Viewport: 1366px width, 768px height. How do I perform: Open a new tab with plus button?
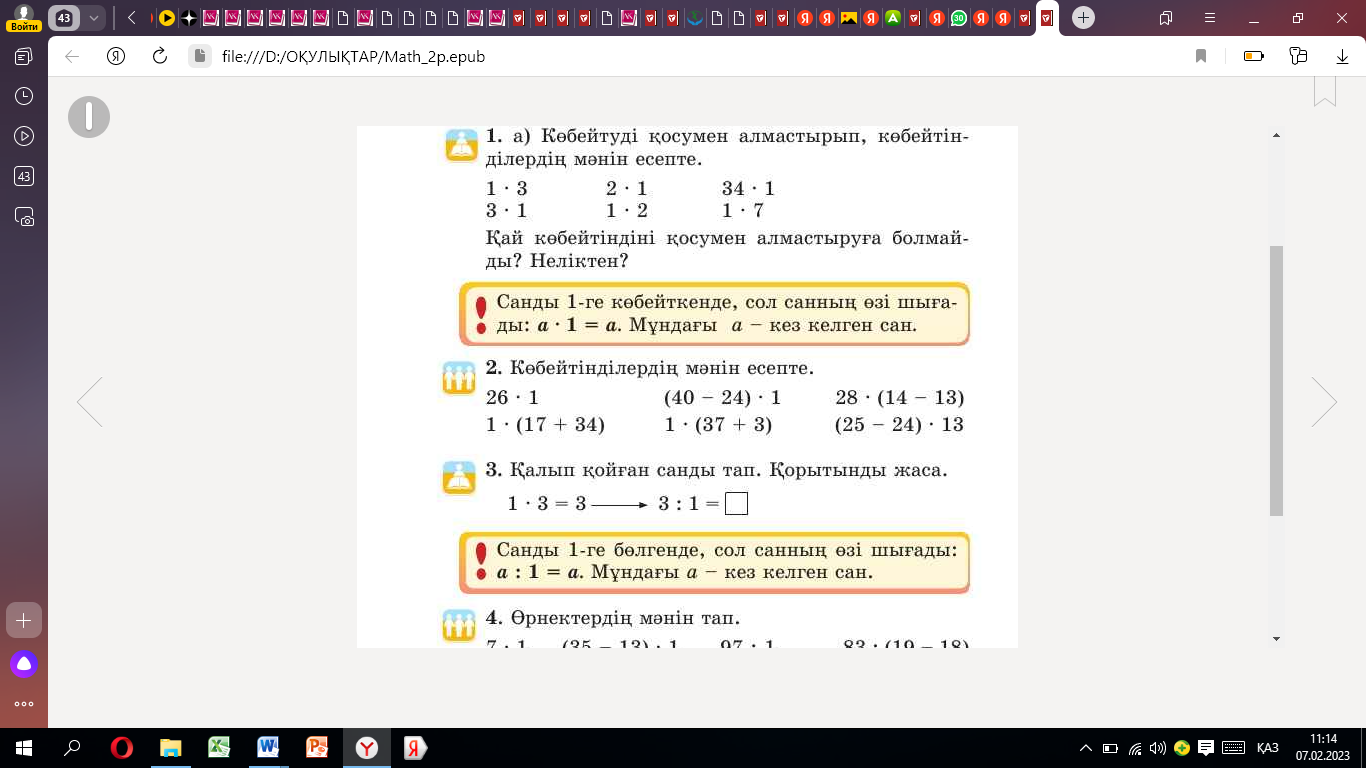1084,18
